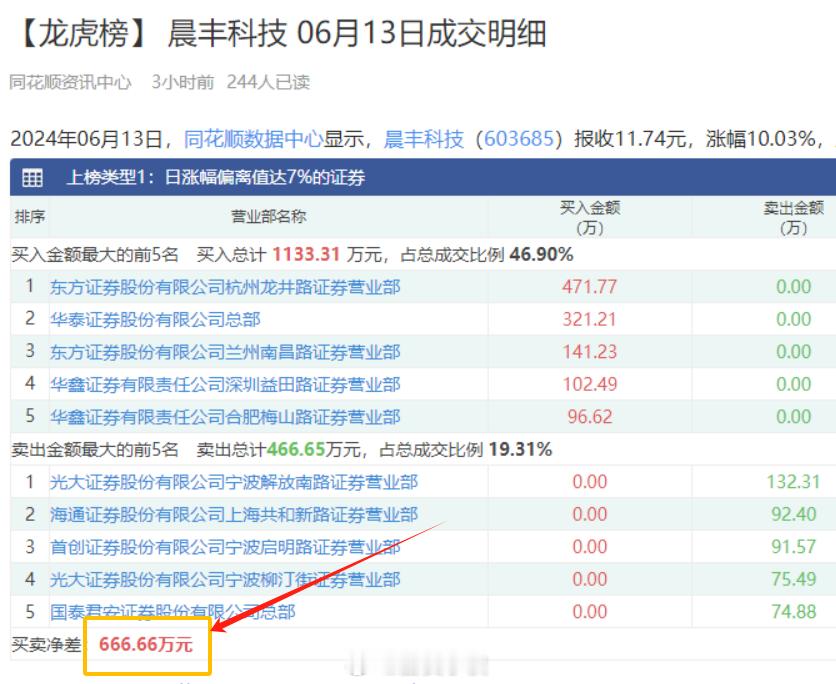Viewport: 836px width, 684px height.
Task: Select the buy amount 471.77 cell
Action: [590, 287]
